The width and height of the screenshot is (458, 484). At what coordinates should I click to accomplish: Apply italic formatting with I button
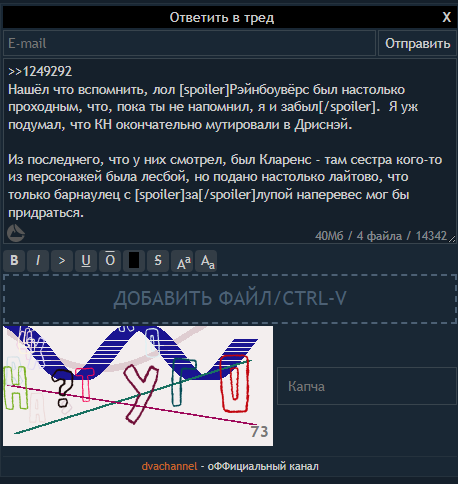(38, 261)
